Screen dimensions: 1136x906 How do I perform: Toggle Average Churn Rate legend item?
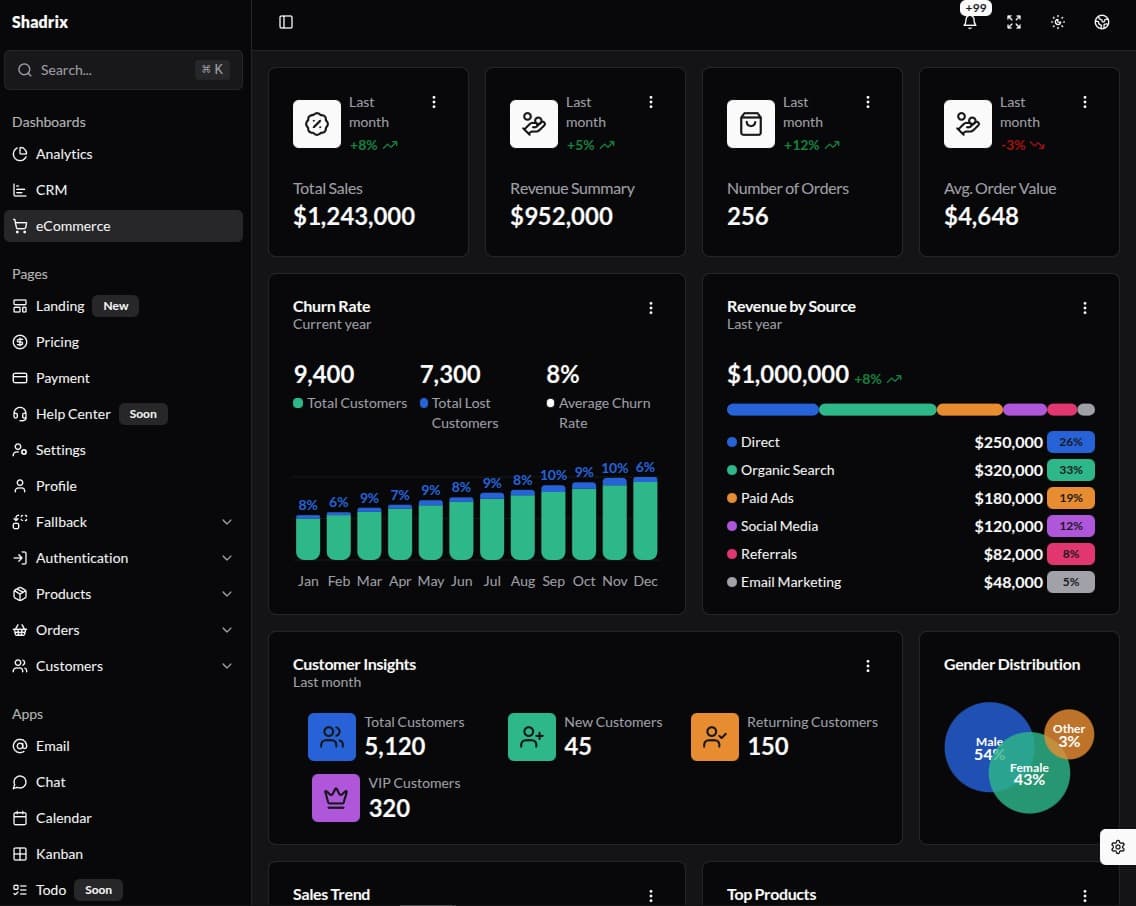click(x=598, y=413)
